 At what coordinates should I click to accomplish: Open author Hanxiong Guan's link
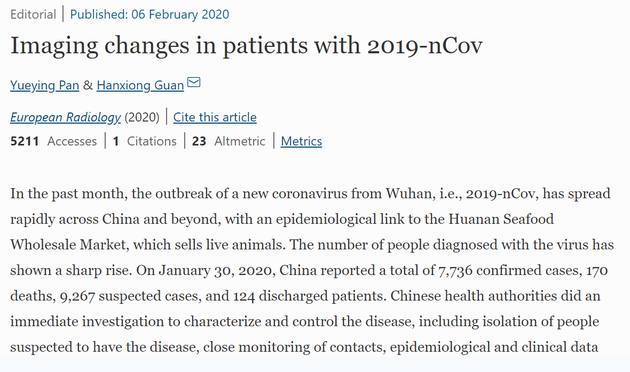[x=140, y=86]
